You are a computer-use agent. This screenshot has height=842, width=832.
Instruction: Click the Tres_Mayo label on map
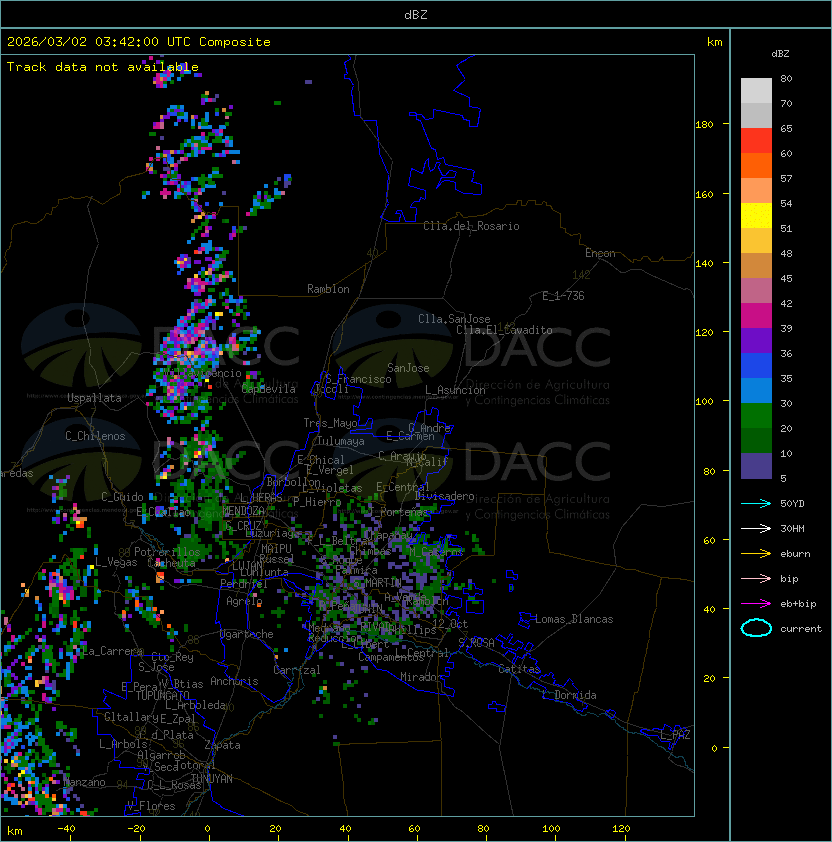(x=330, y=423)
